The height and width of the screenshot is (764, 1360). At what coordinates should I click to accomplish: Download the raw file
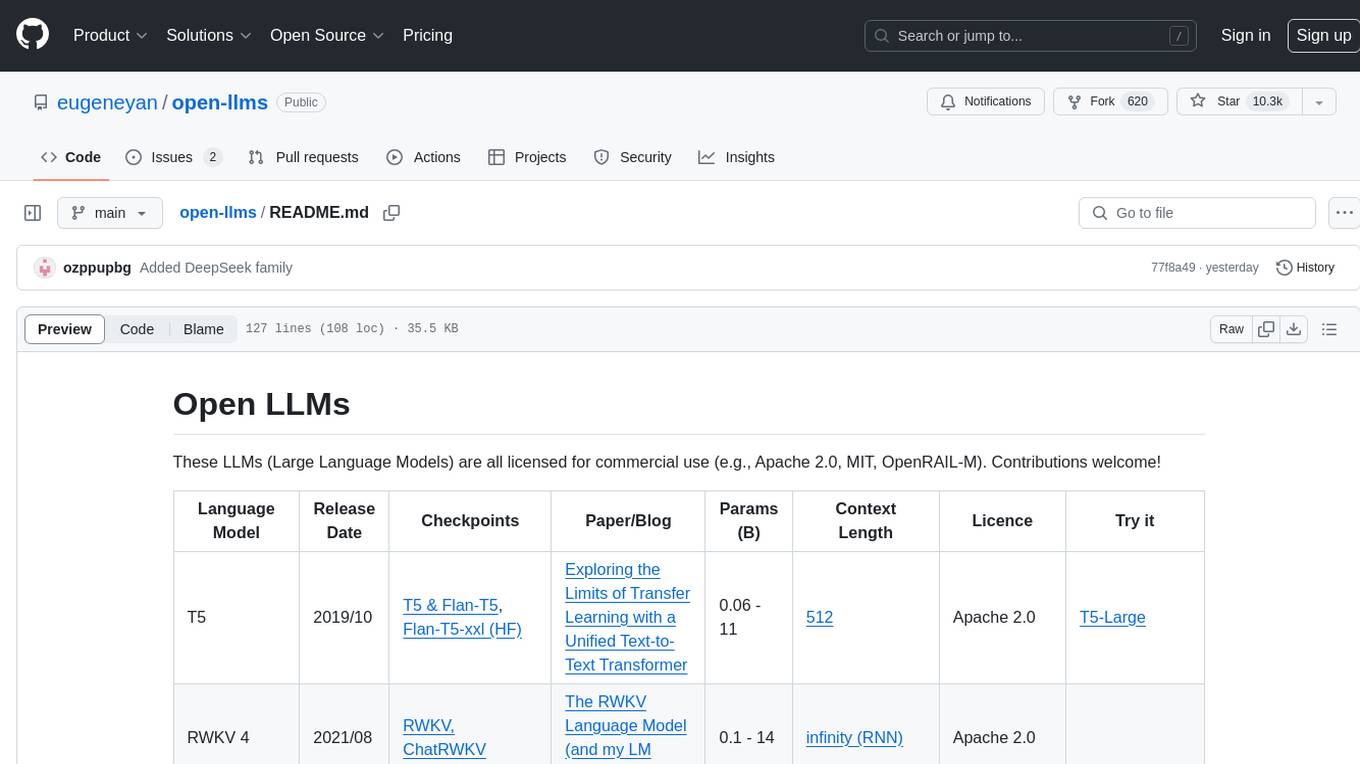1293,329
